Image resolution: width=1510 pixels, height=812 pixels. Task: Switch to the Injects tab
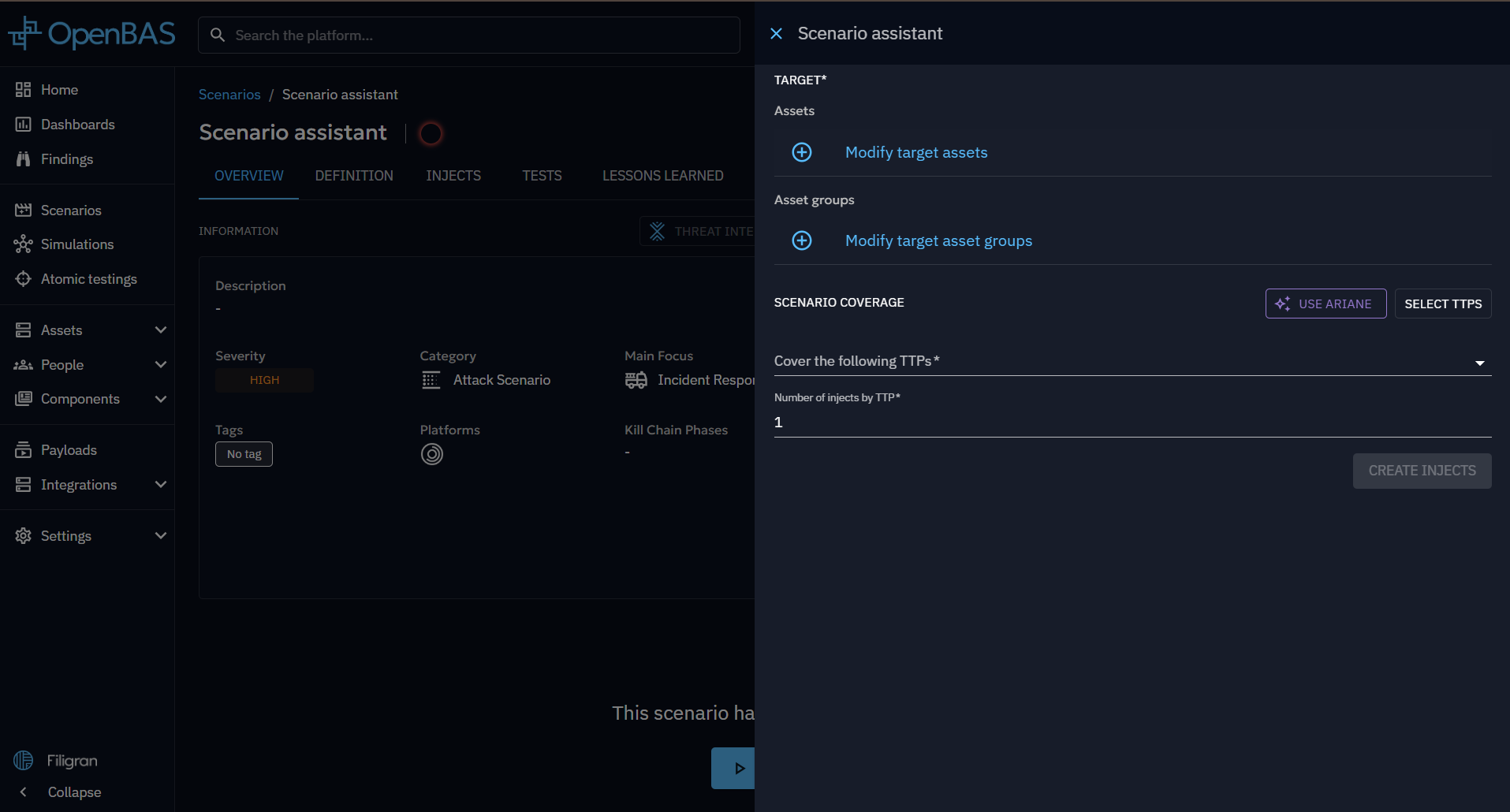(453, 176)
